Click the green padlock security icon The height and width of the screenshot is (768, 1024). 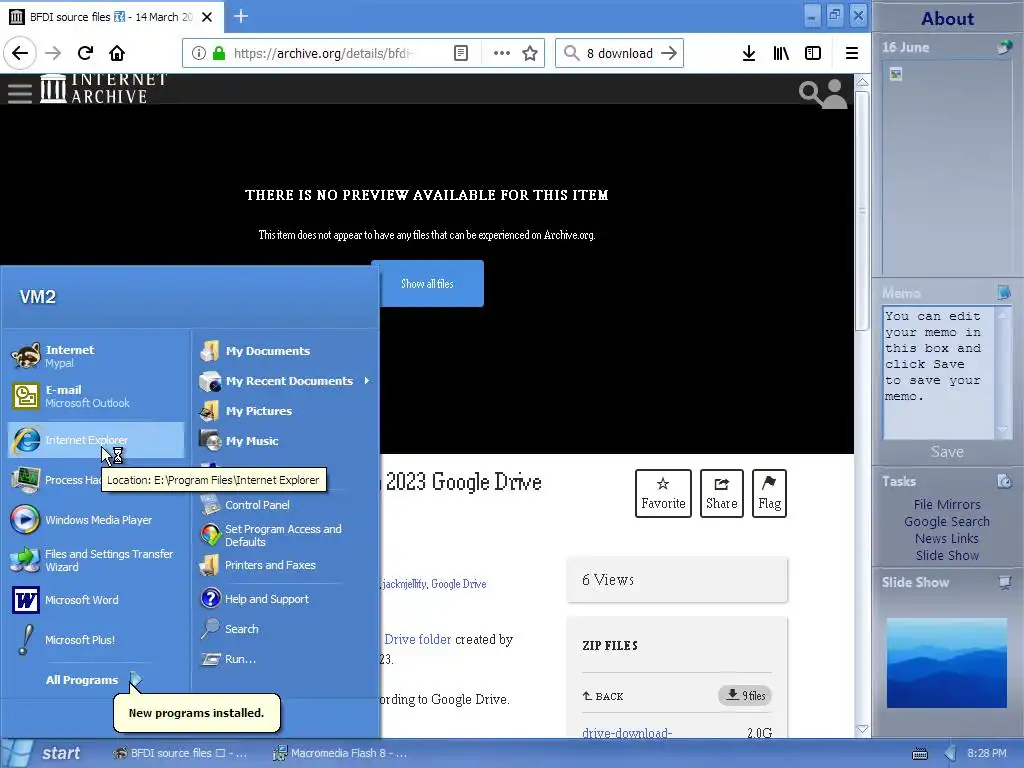click(219, 53)
